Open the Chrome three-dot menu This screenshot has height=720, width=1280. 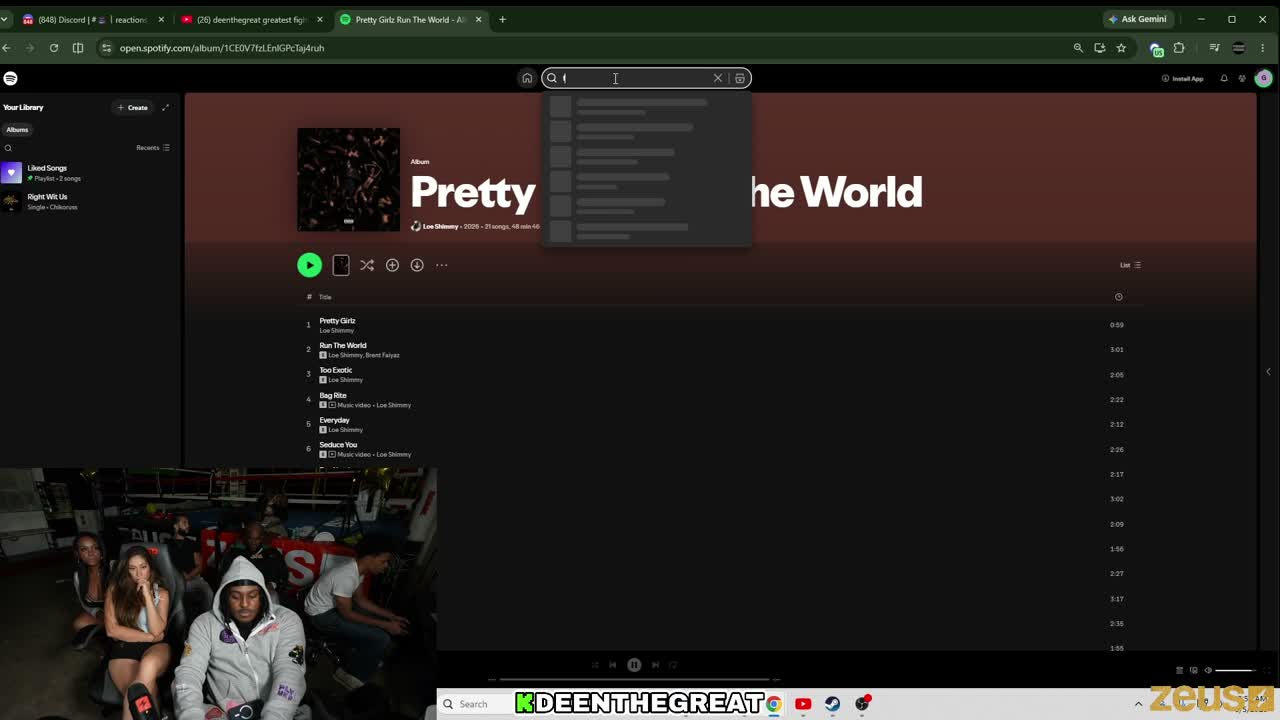tap(1264, 48)
